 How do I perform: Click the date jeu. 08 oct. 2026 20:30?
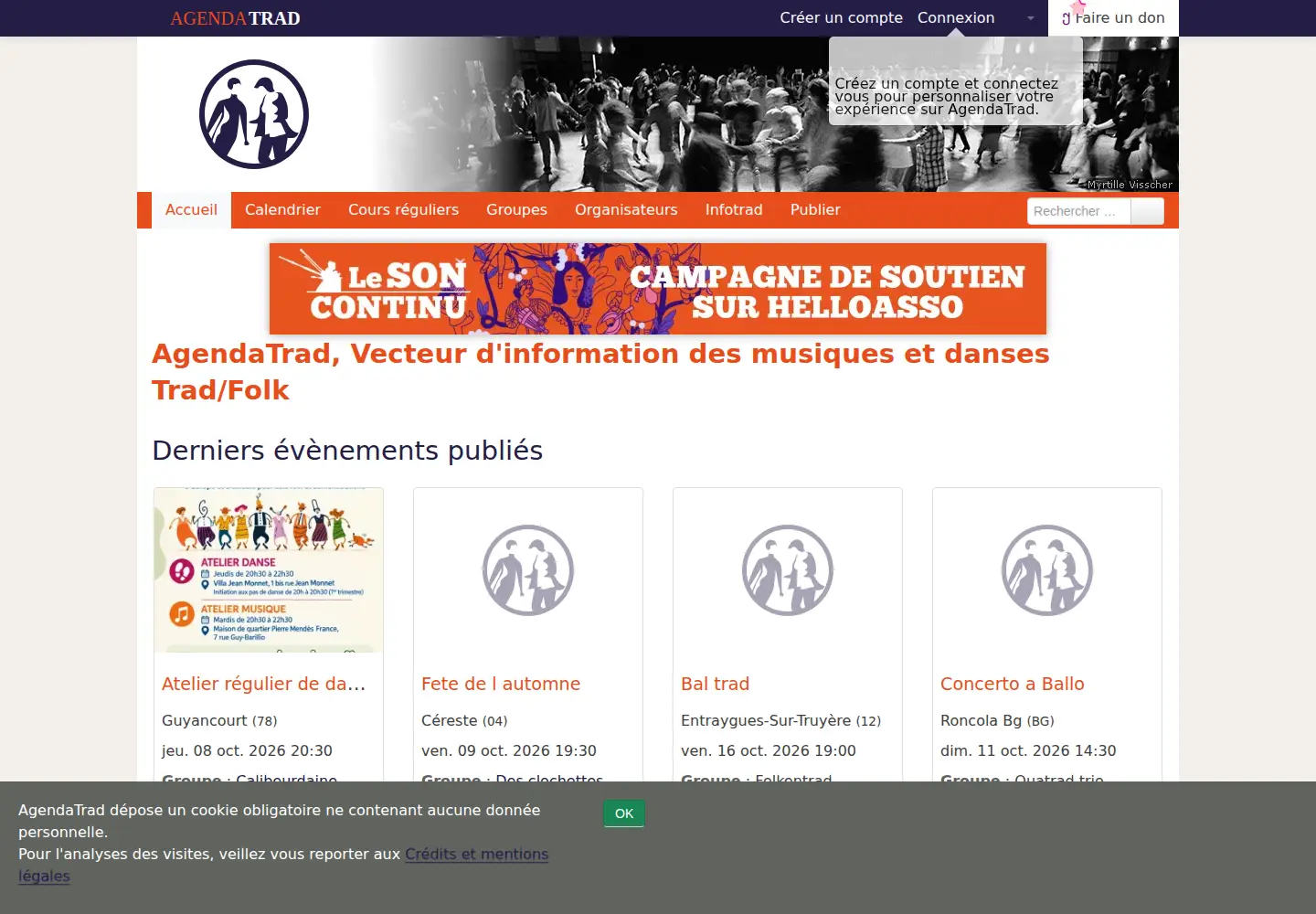click(247, 750)
